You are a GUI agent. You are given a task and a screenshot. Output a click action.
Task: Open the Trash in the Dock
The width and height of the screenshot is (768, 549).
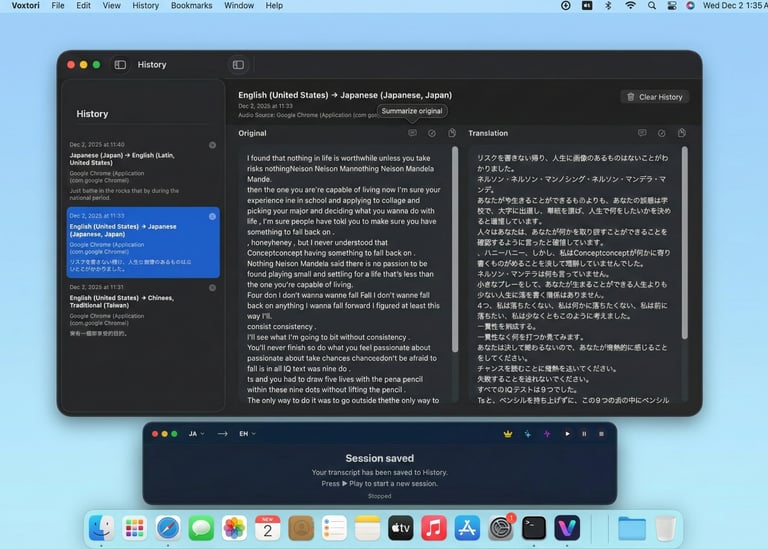click(666, 528)
